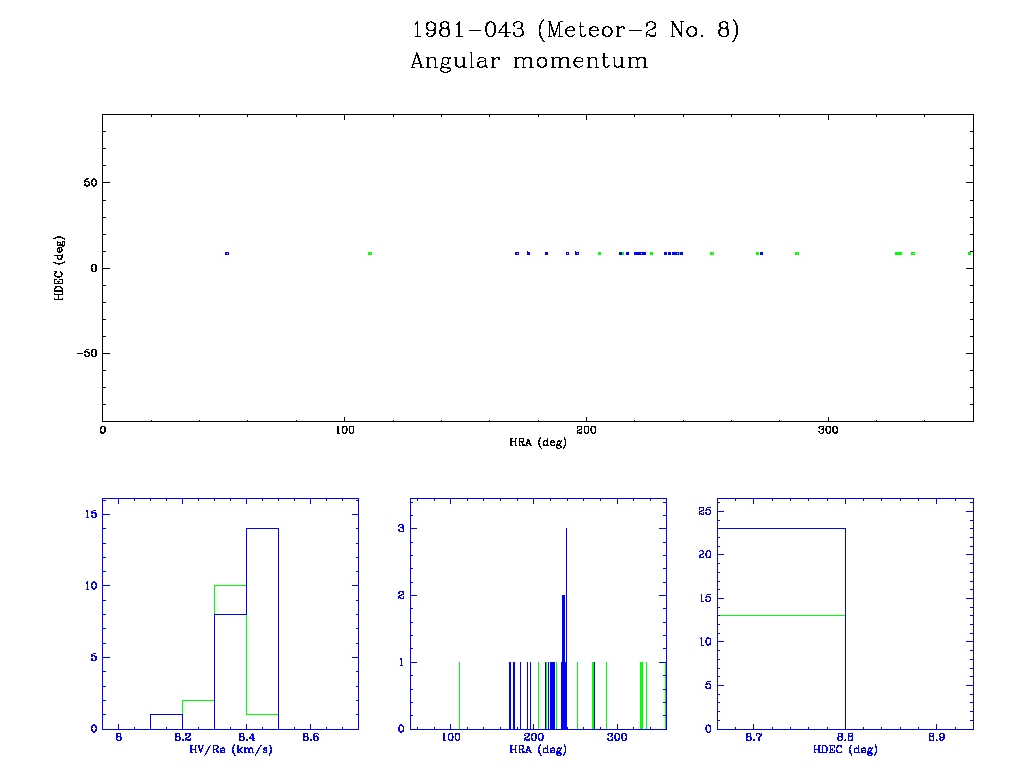Screen dimensions: 1024x768
Task: Click the green point at the scatter plot's right edge
Action: [x=969, y=253]
